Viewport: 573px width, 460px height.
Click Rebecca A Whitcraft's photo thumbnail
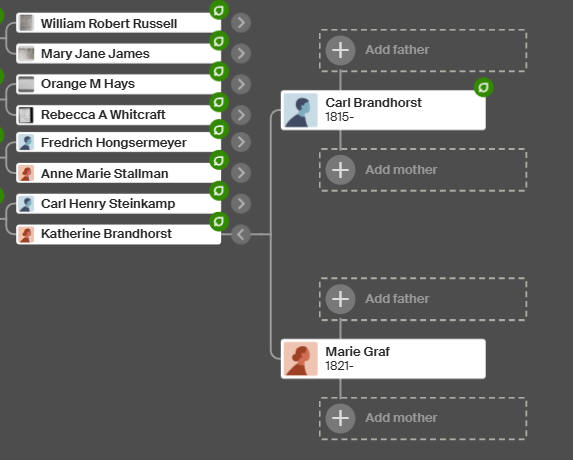click(26, 115)
